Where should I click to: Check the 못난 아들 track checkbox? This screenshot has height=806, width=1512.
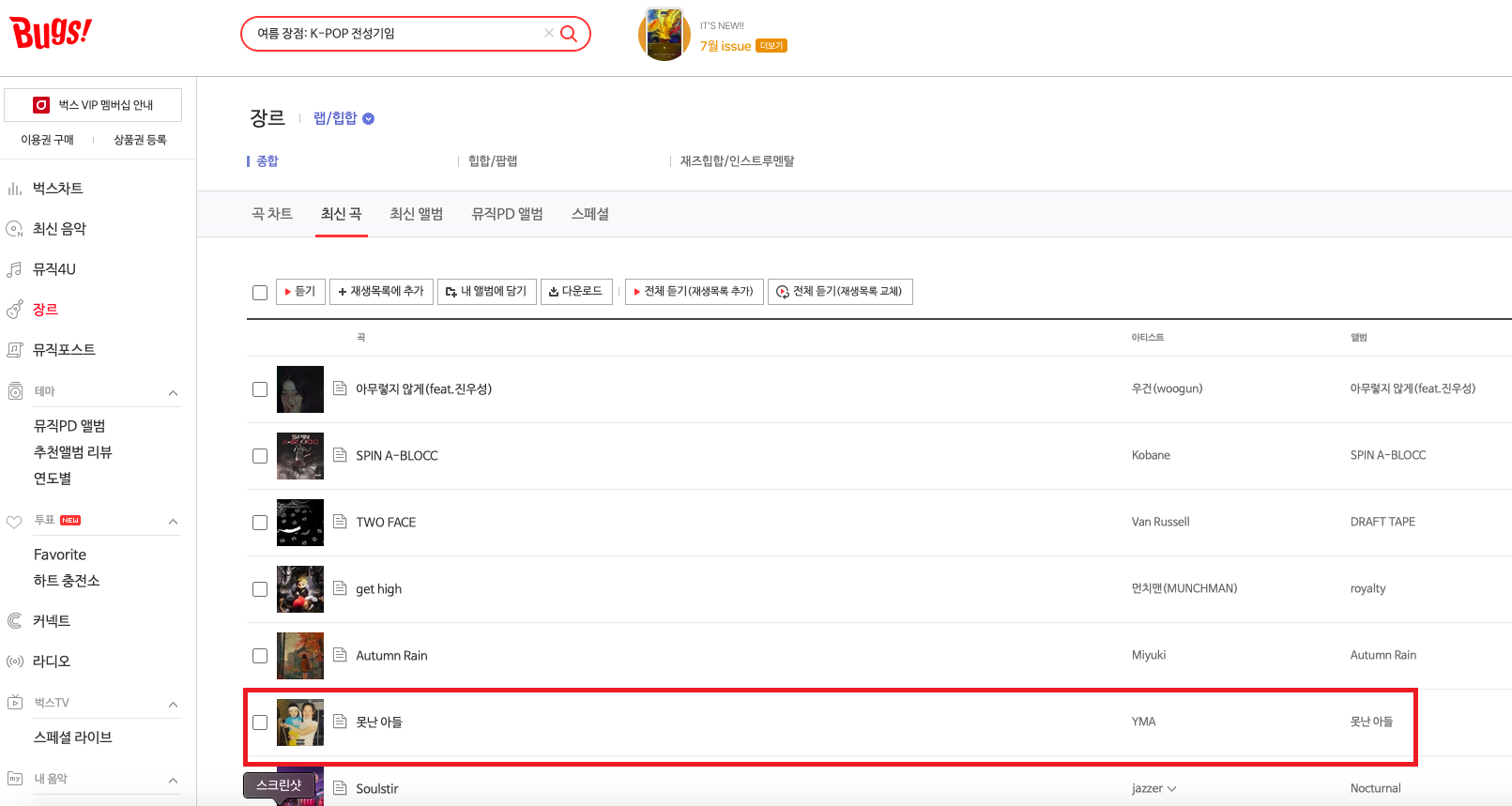260,722
